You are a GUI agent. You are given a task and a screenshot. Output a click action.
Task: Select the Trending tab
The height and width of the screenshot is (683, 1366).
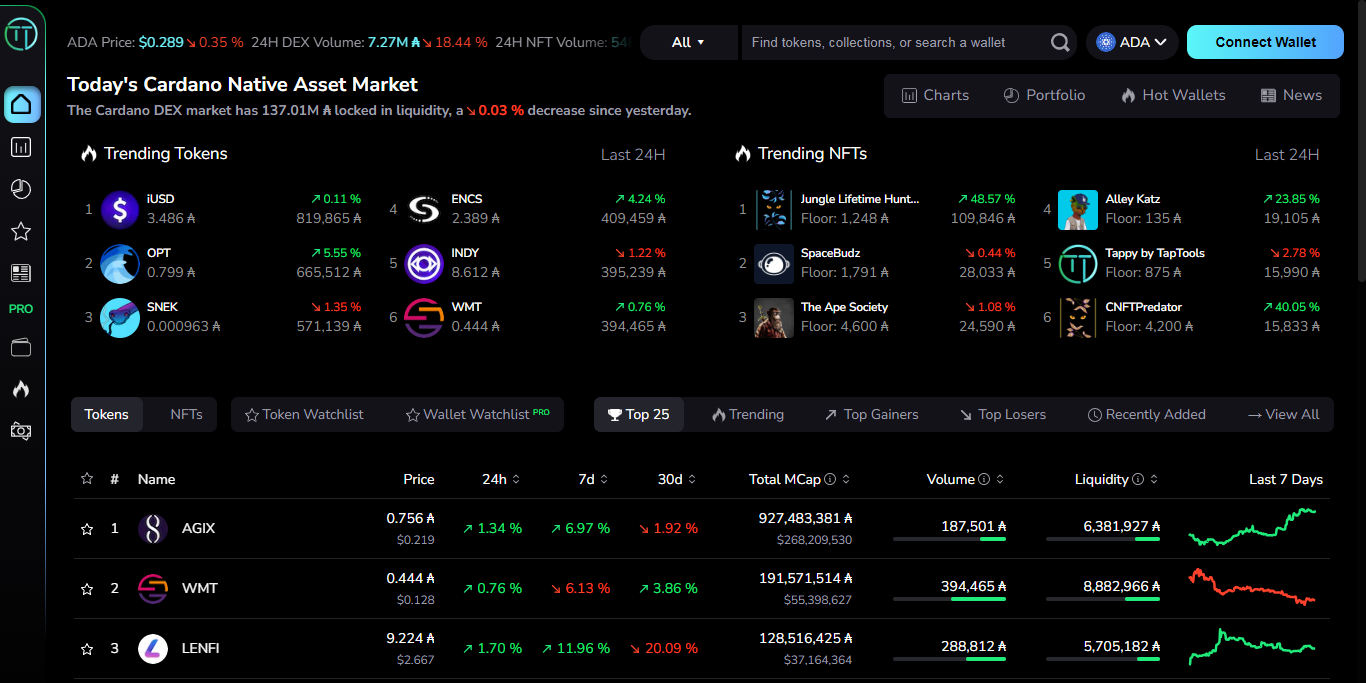click(x=748, y=414)
